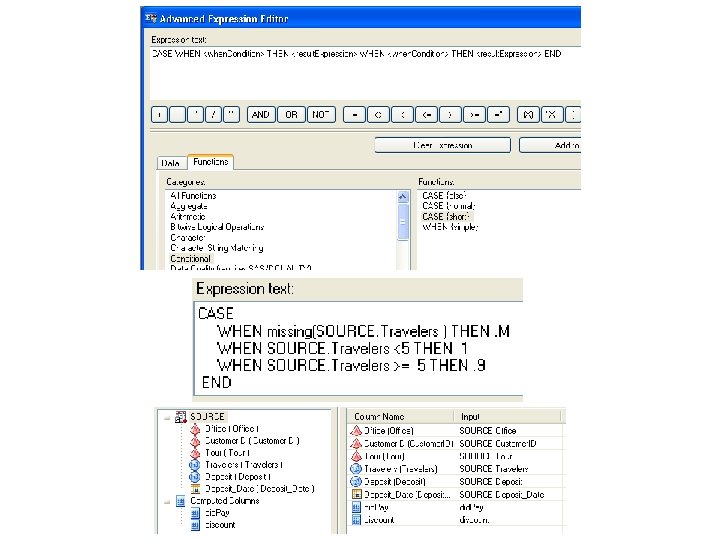This screenshot has width=720, height=540.
Task: Click the disPay computed column icon in tree
Action: click(x=195, y=513)
